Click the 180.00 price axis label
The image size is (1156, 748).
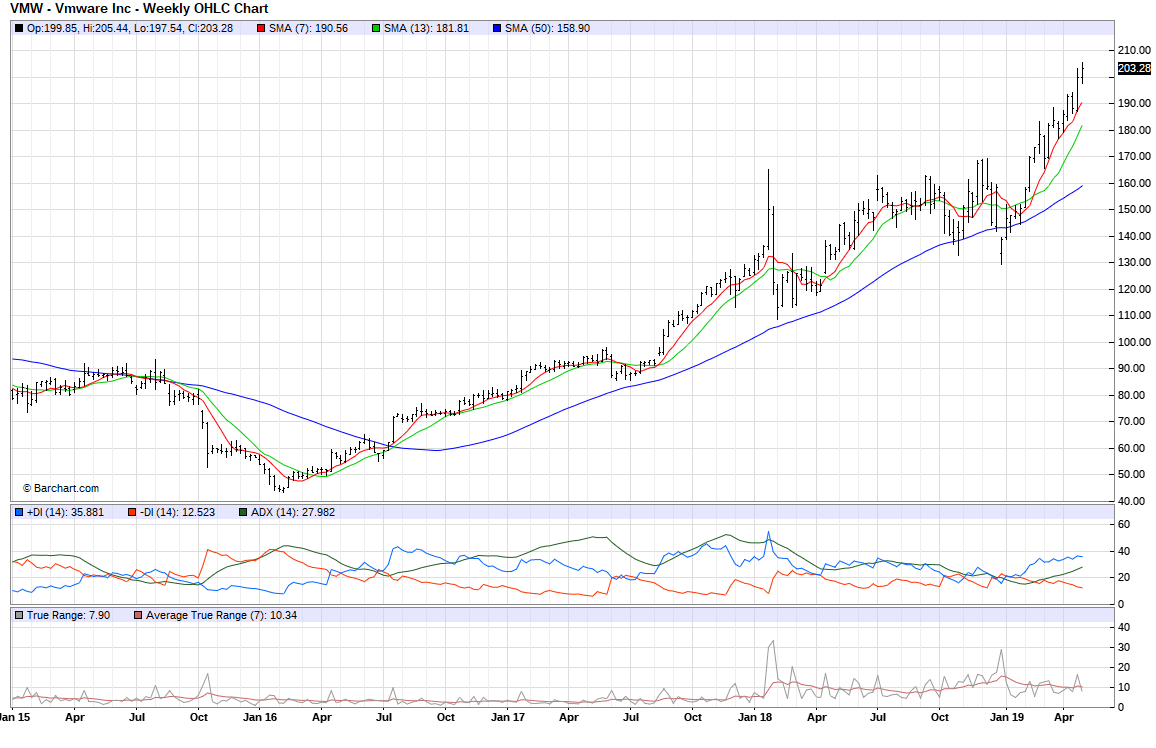click(x=1134, y=130)
